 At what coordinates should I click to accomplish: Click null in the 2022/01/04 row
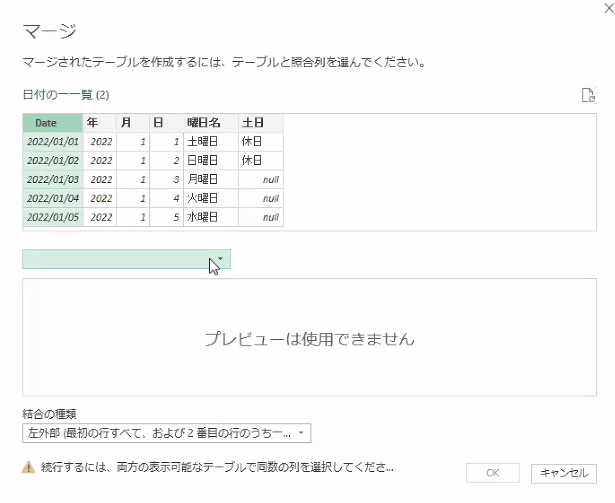(260, 198)
